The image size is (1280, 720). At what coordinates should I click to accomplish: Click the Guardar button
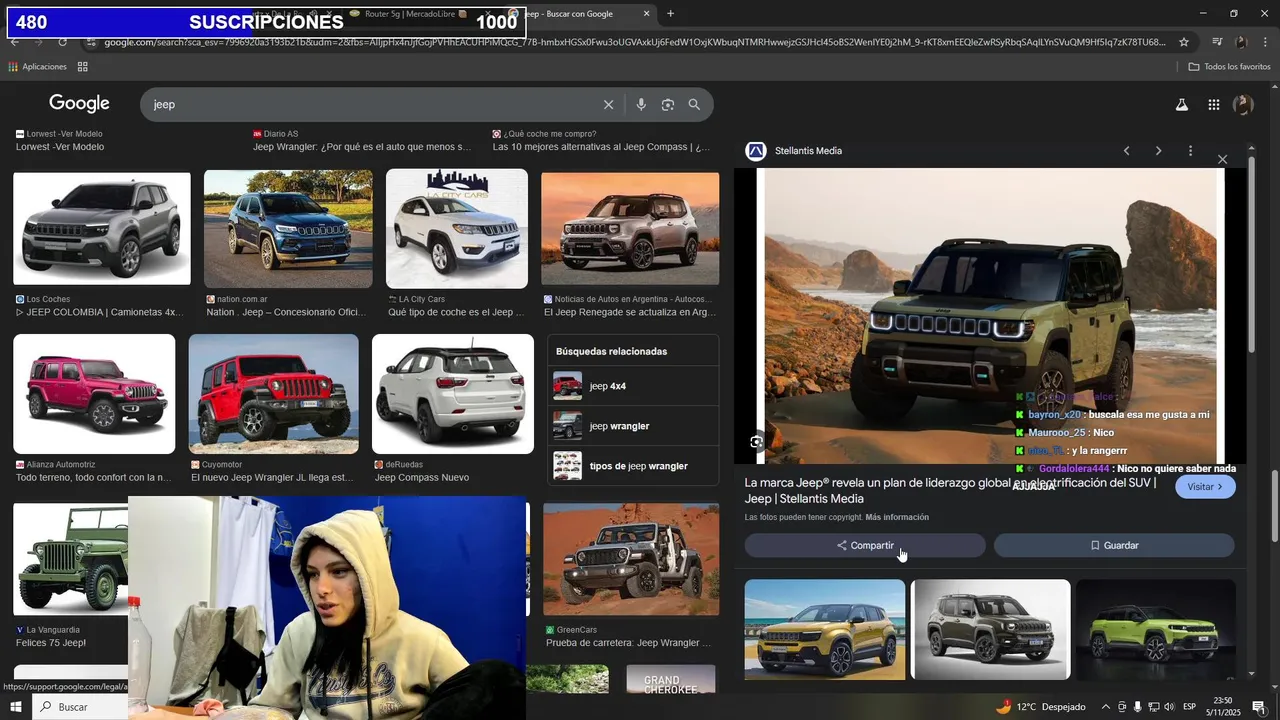click(x=1114, y=546)
